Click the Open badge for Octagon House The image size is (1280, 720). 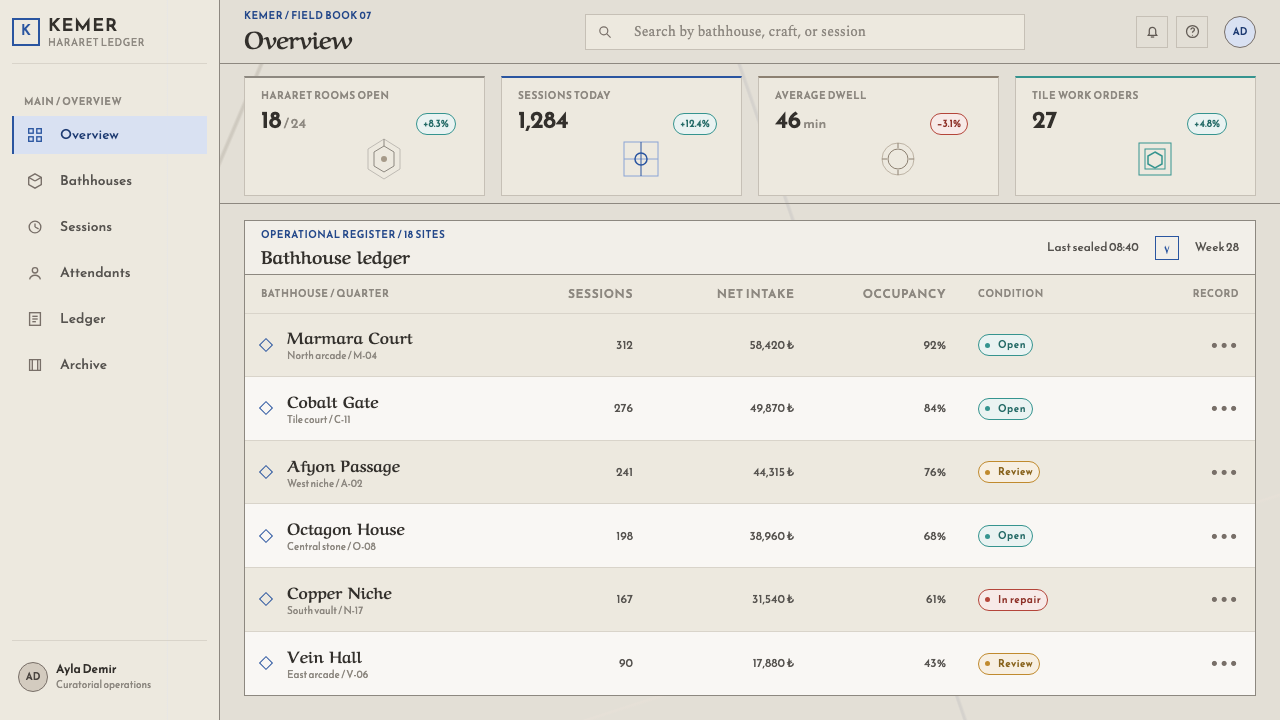coord(1005,536)
